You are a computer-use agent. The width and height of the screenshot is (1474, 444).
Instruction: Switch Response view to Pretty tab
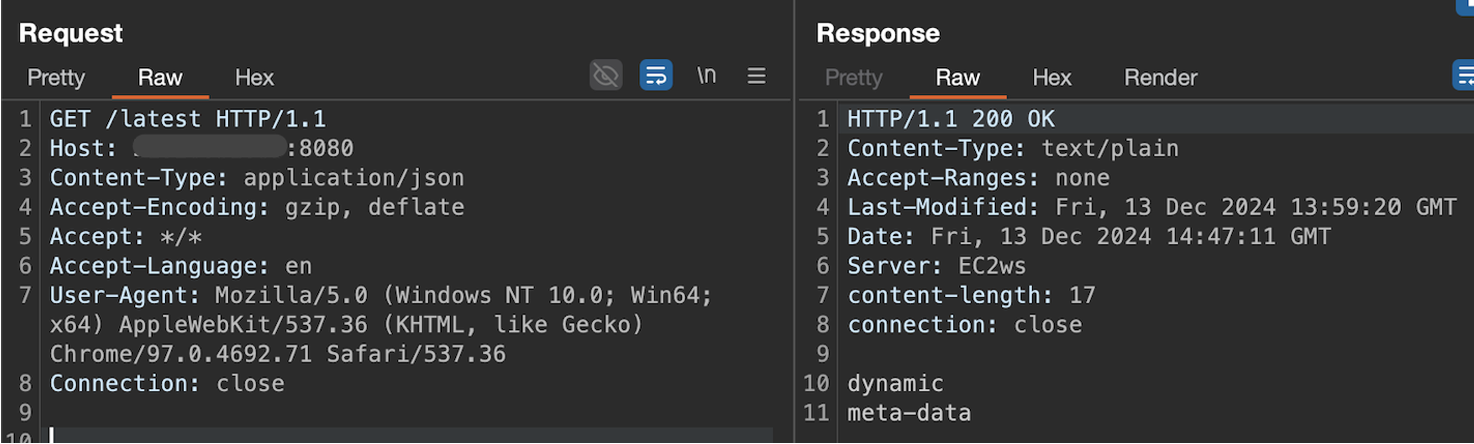[854, 78]
